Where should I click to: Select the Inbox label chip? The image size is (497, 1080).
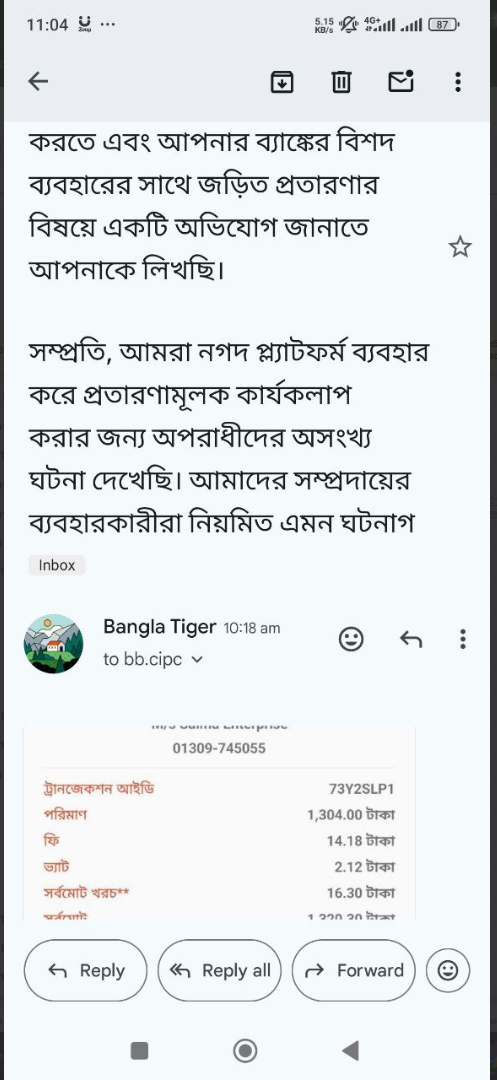(56, 565)
